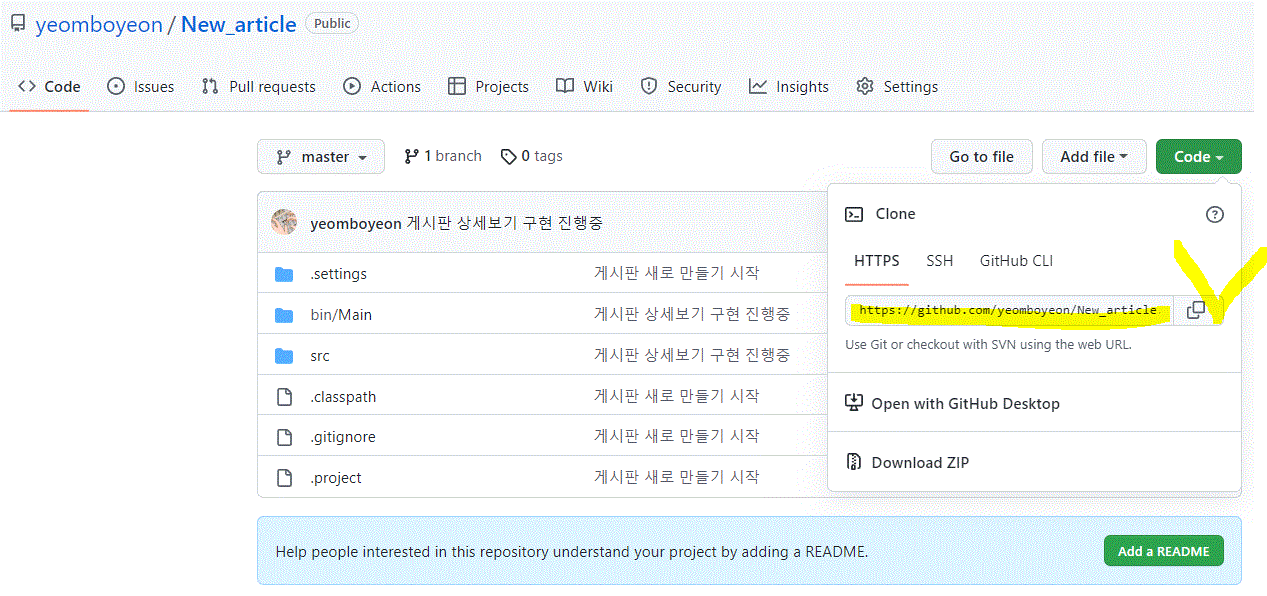Choose Open with GitHub Desktop
The width and height of the screenshot is (1267, 596).
pyautogui.click(x=966, y=404)
